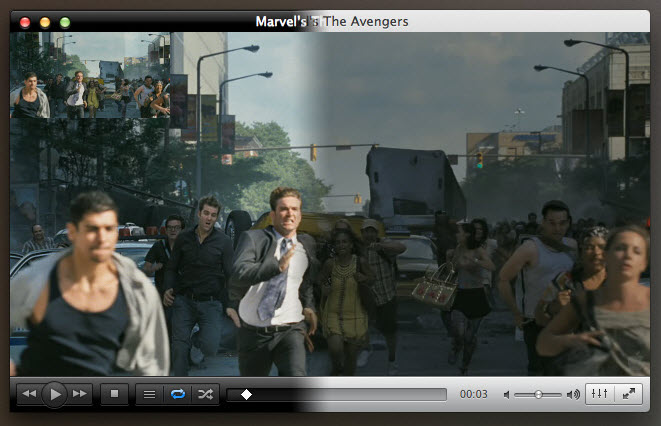Set maximum volume via loud speaker icon
The width and height of the screenshot is (661, 426).
573,395
